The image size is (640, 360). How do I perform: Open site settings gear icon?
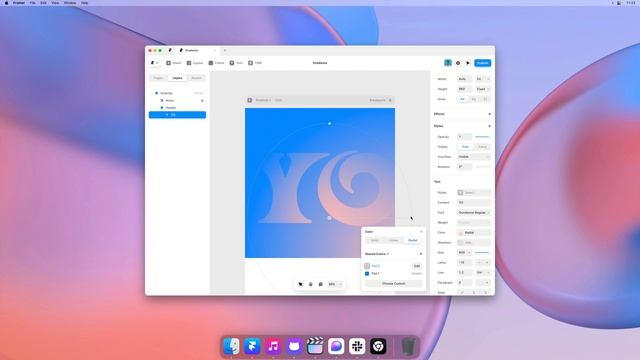[458, 63]
